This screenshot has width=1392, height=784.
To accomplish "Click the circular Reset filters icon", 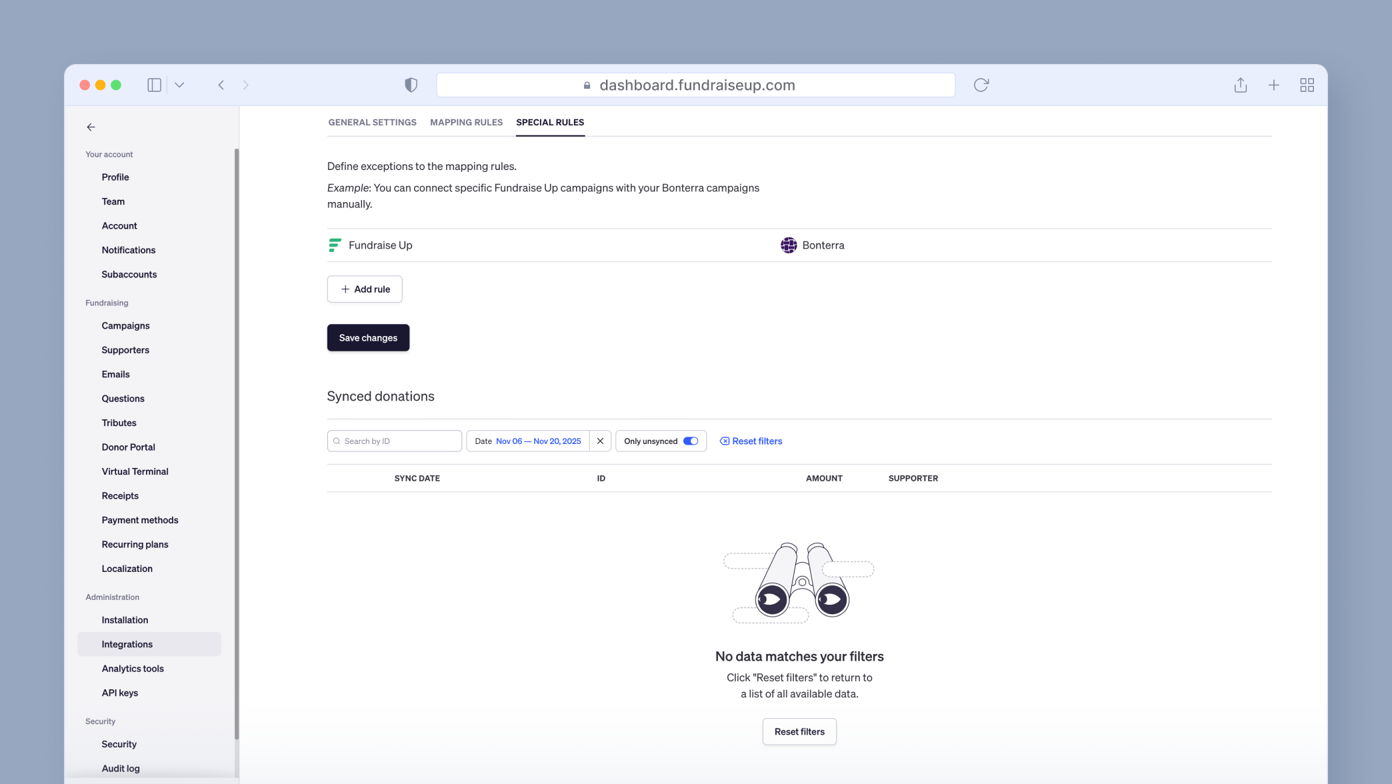I will pos(723,440).
